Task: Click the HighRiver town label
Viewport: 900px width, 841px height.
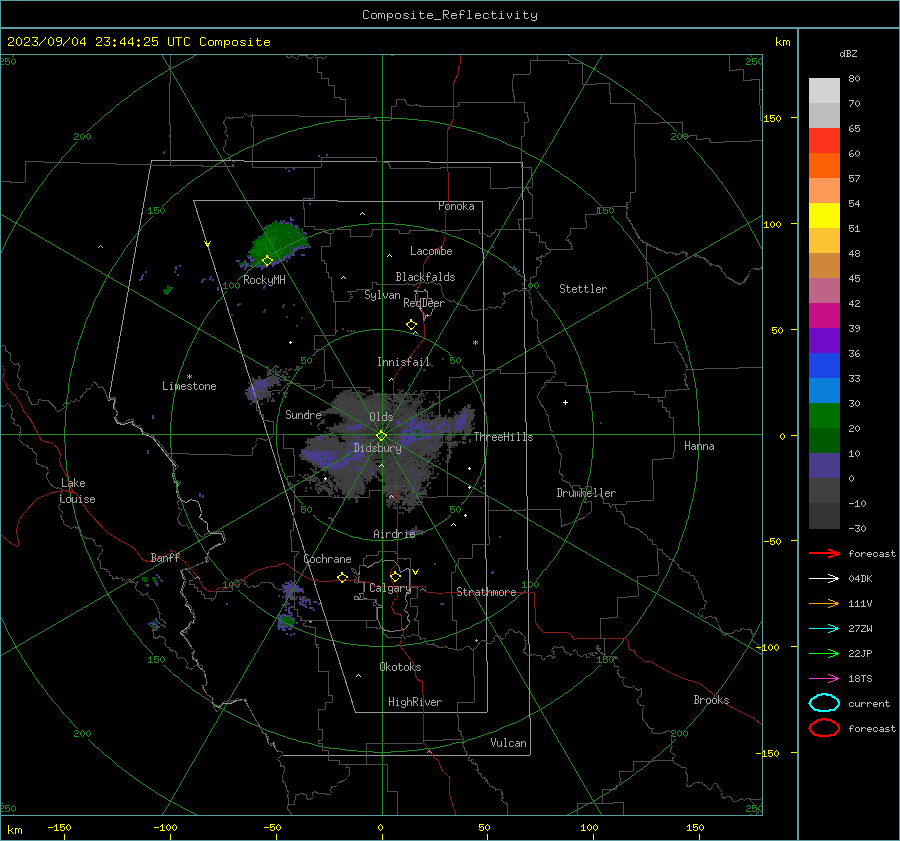Action: tap(415, 702)
